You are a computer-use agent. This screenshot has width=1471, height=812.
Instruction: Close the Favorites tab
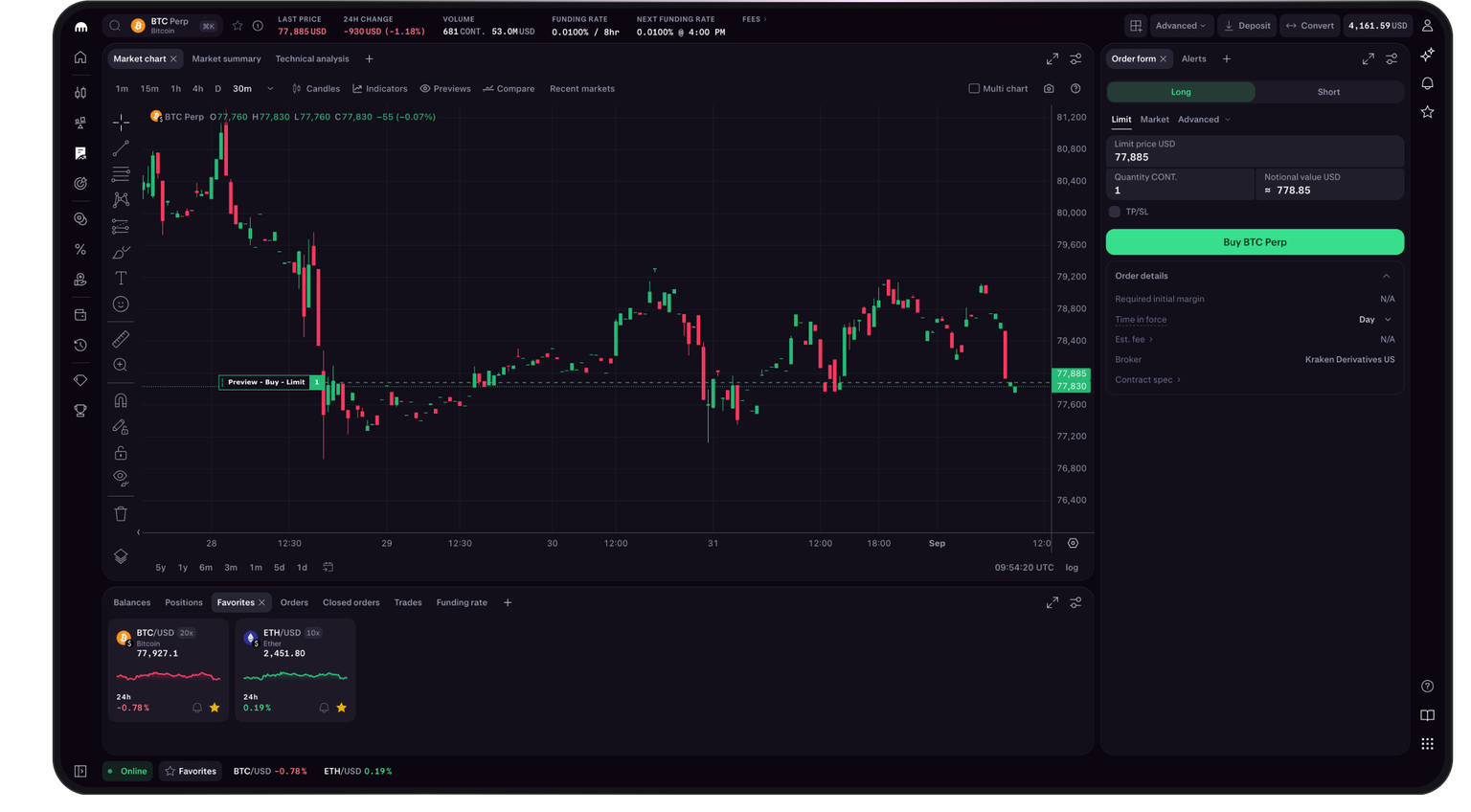click(261, 603)
